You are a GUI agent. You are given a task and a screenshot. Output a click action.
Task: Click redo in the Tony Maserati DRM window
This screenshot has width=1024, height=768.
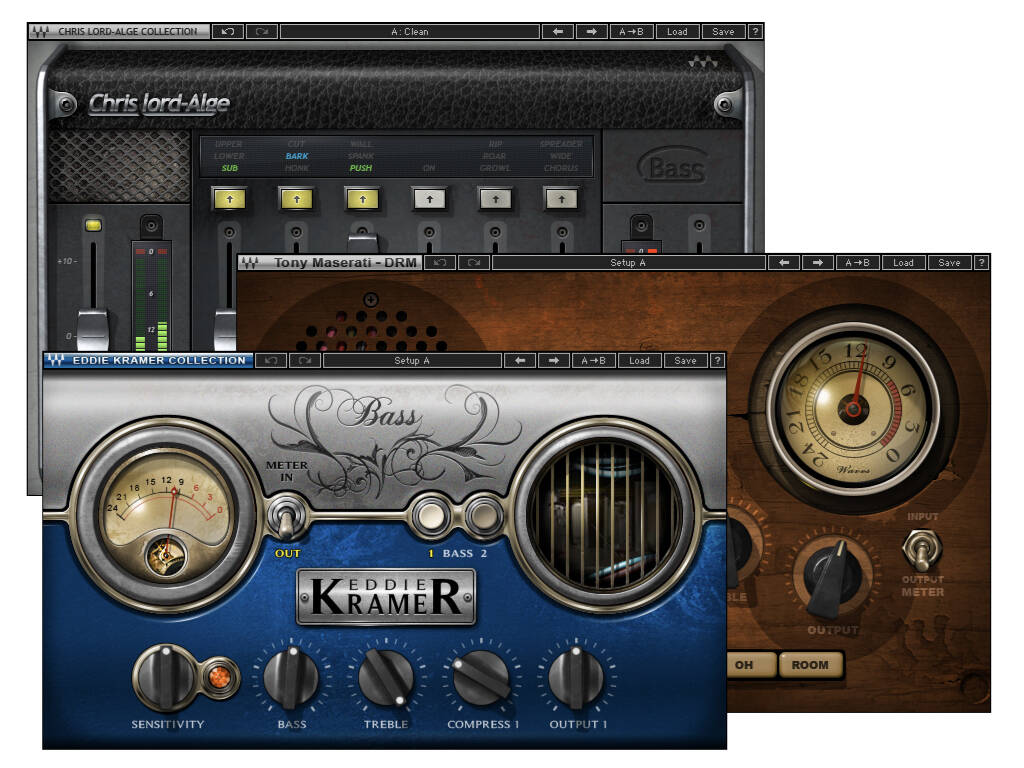pyautogui.click(x=474, y=263)
